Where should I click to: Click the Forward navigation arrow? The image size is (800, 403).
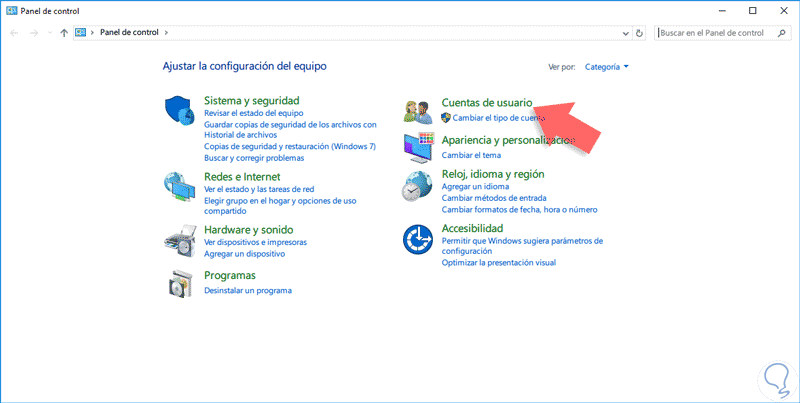point(34,33)
